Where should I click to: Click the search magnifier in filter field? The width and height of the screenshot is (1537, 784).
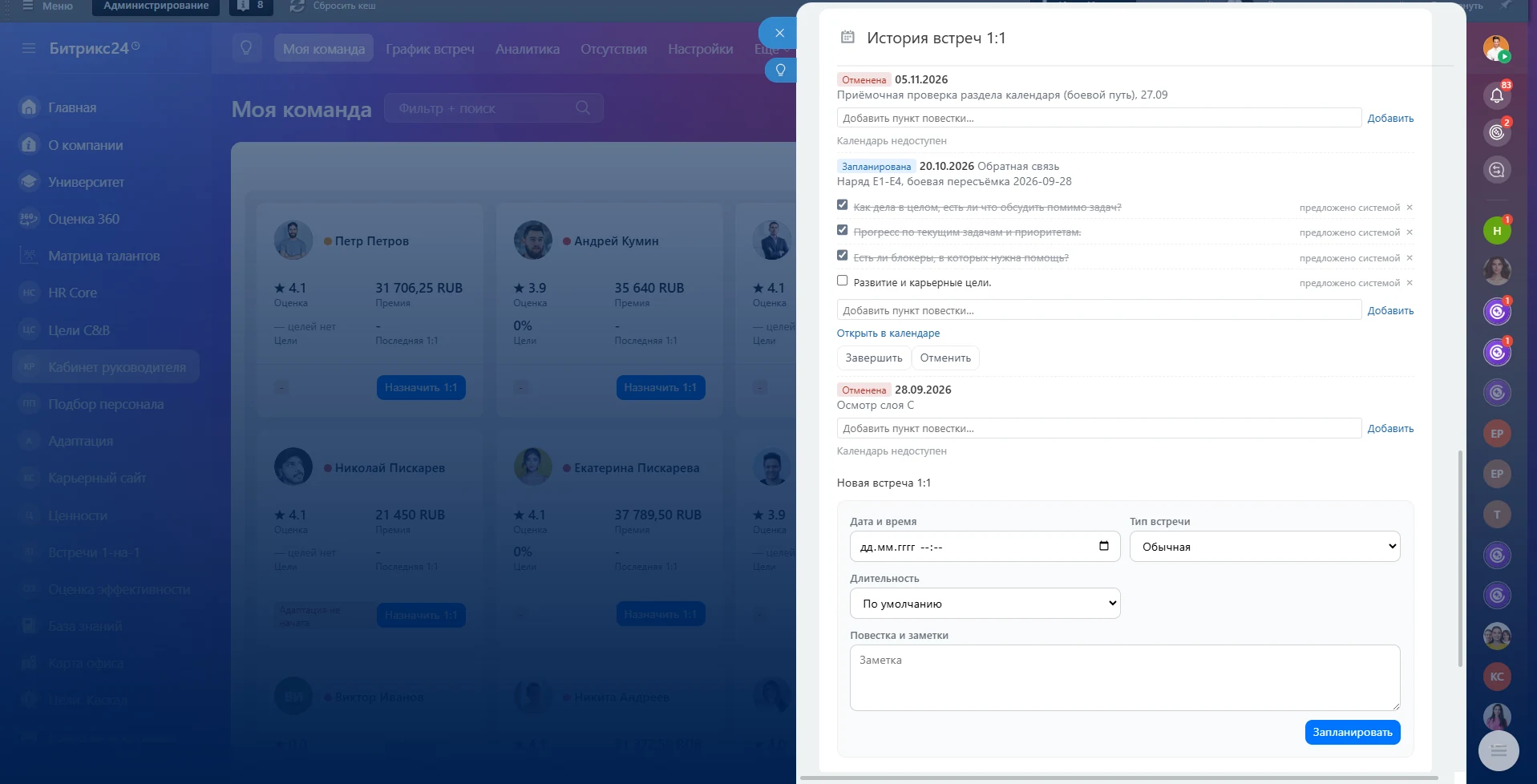(x=583, y=107)
